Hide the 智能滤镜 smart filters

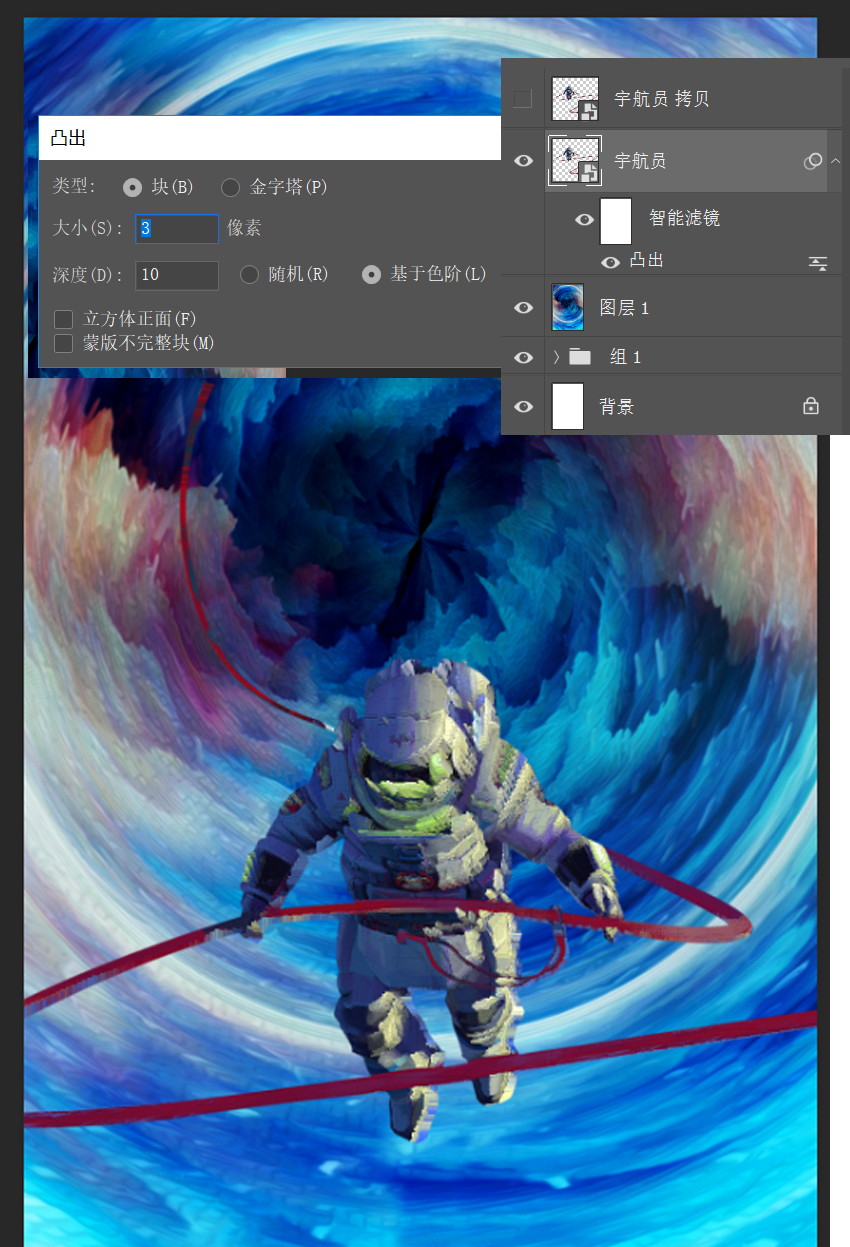coord(585,220)
